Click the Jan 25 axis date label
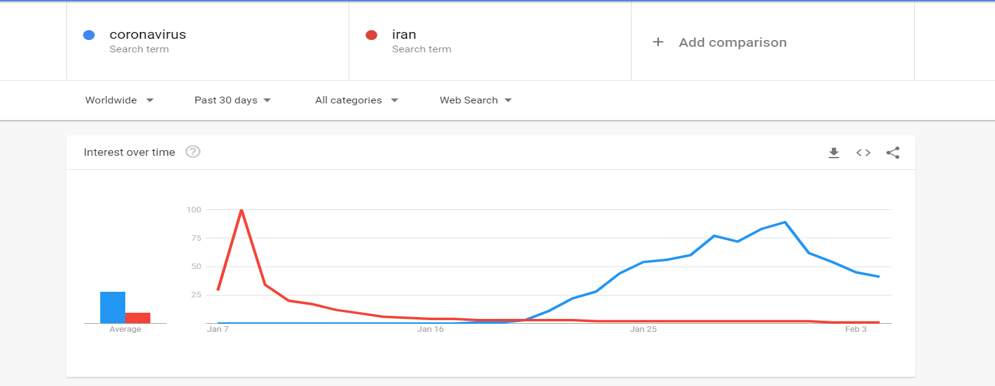 tap(643, 329)
